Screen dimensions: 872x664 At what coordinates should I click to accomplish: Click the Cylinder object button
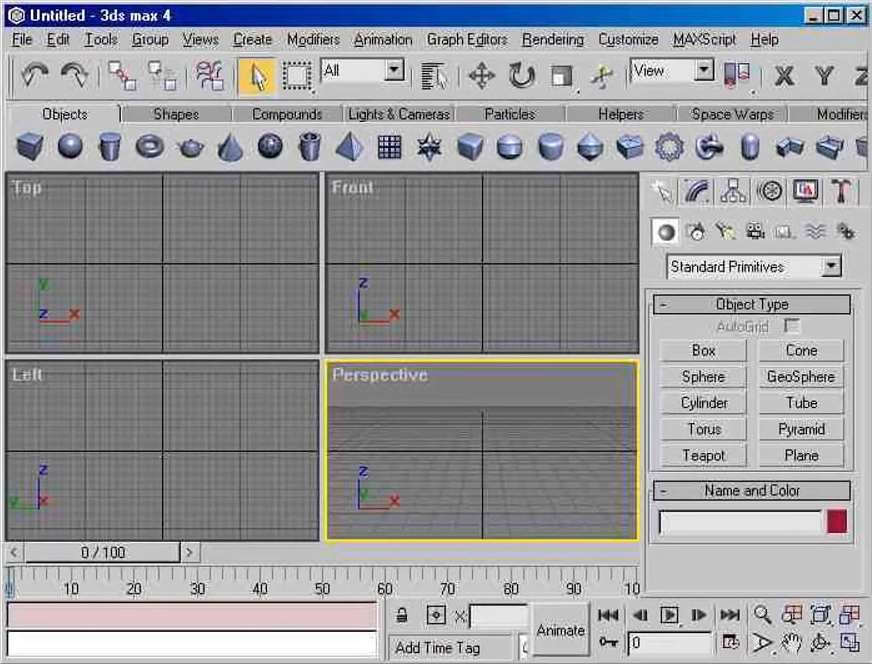point(703,403)
